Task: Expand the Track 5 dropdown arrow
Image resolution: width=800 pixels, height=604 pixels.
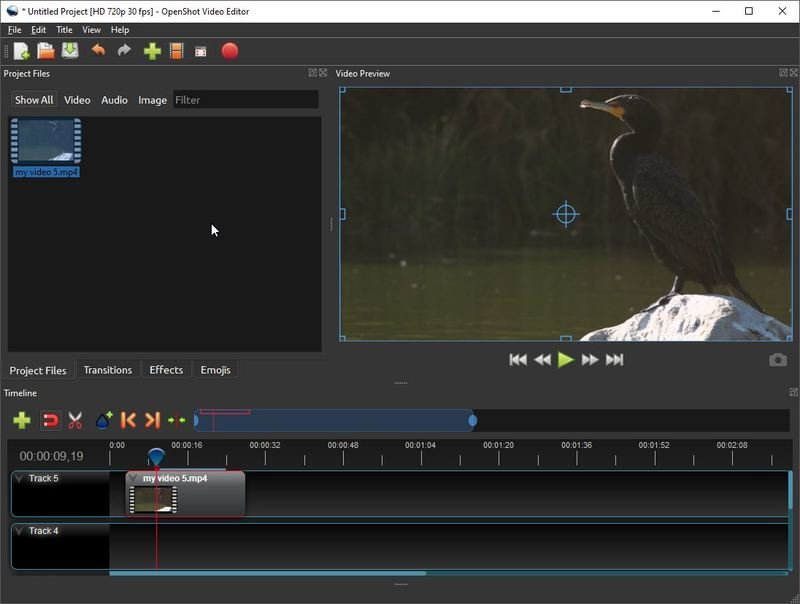Action: coord(19,479)
